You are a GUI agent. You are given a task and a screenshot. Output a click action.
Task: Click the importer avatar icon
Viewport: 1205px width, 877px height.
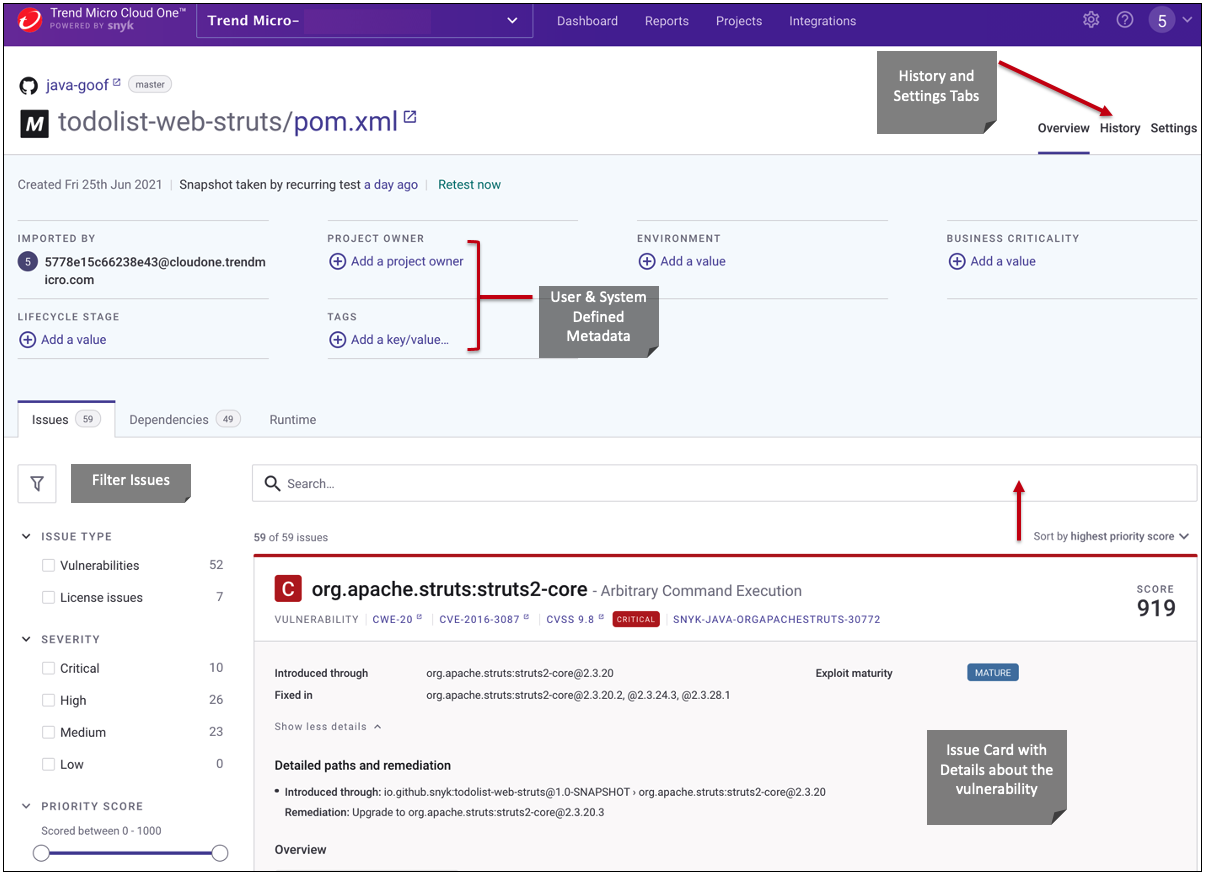pos(28,262)
